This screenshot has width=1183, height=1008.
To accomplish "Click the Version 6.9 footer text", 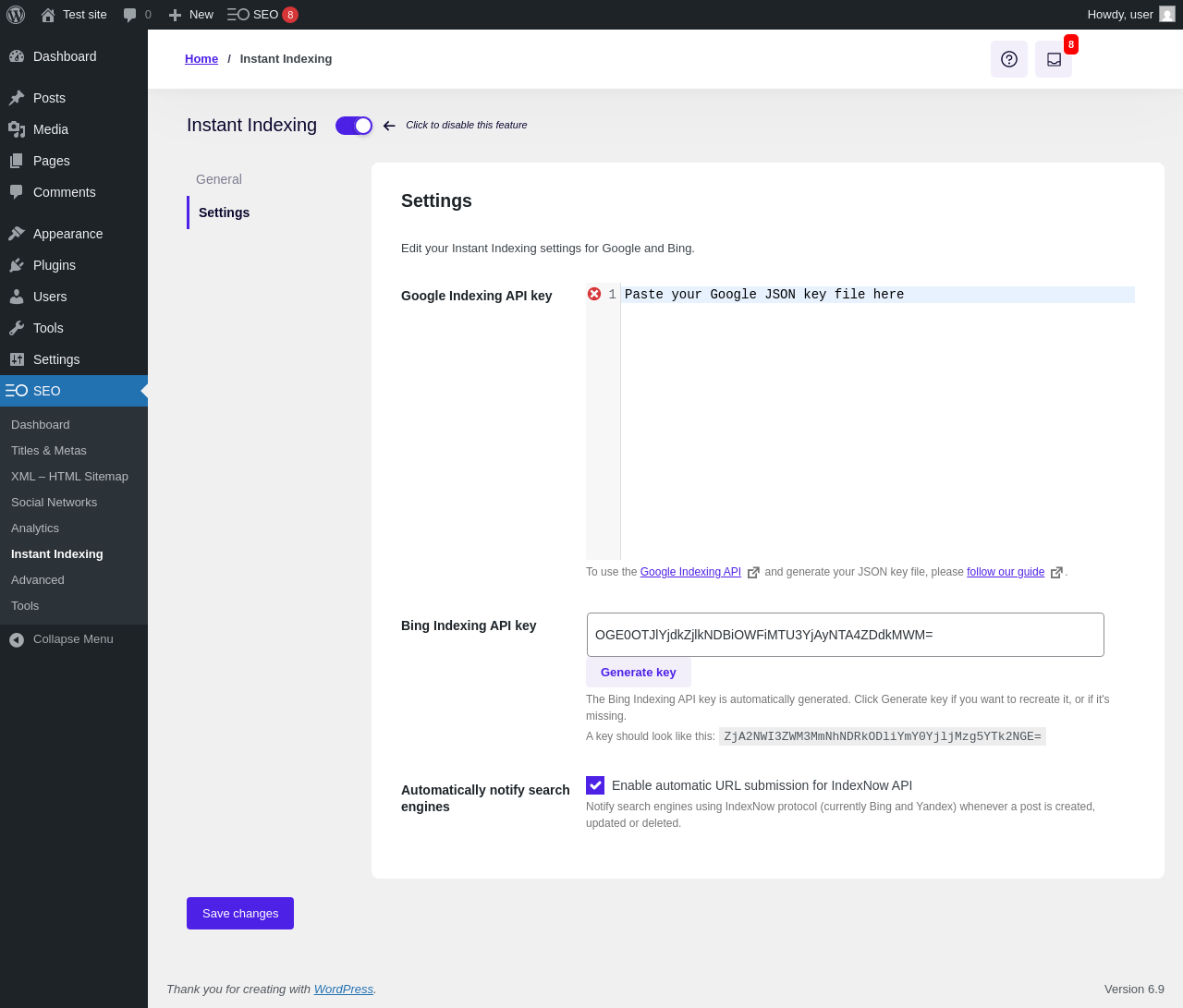I will pyautogui.click(x=1134, y=990).
